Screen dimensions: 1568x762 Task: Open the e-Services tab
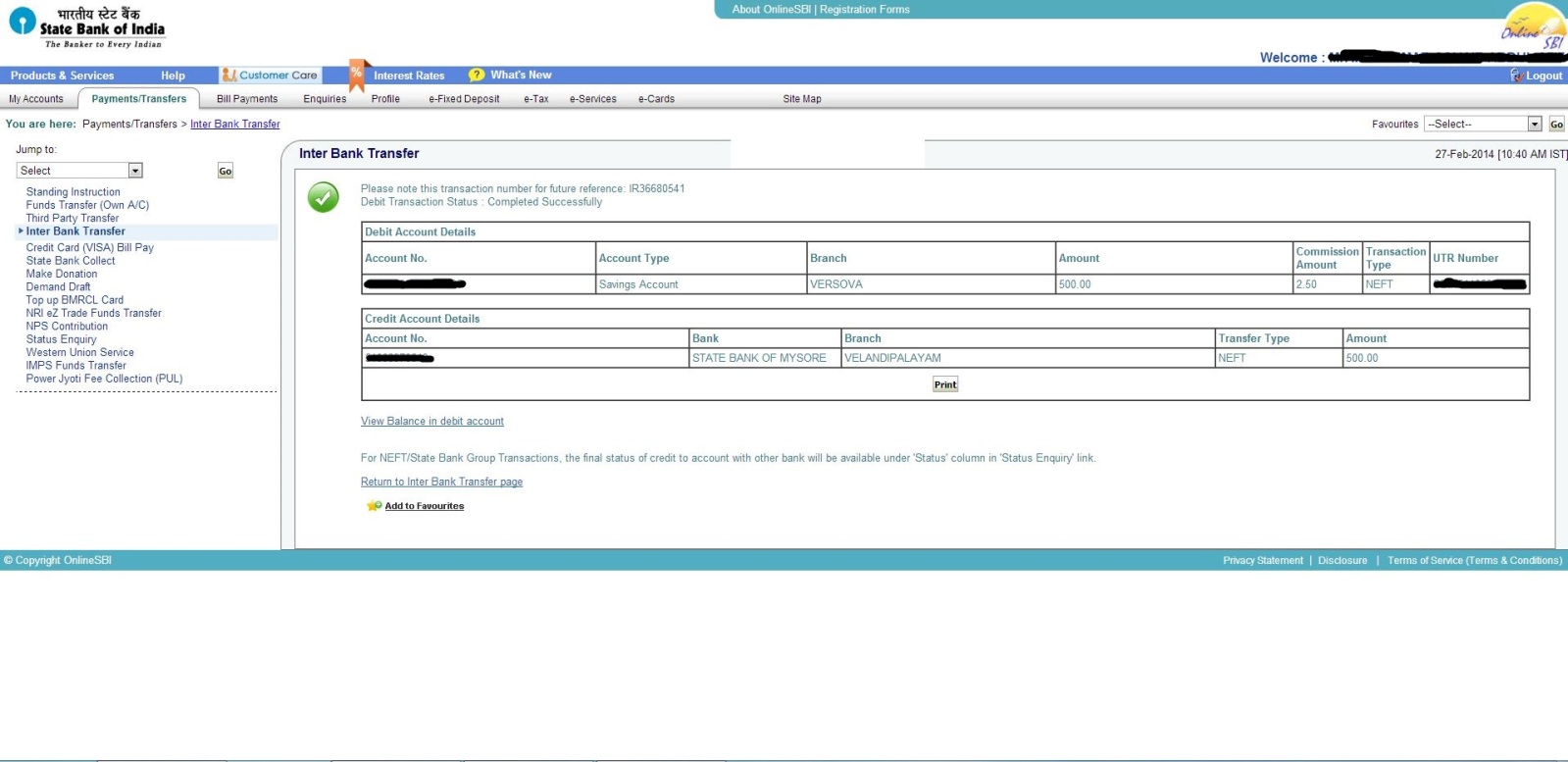[593, 99]
